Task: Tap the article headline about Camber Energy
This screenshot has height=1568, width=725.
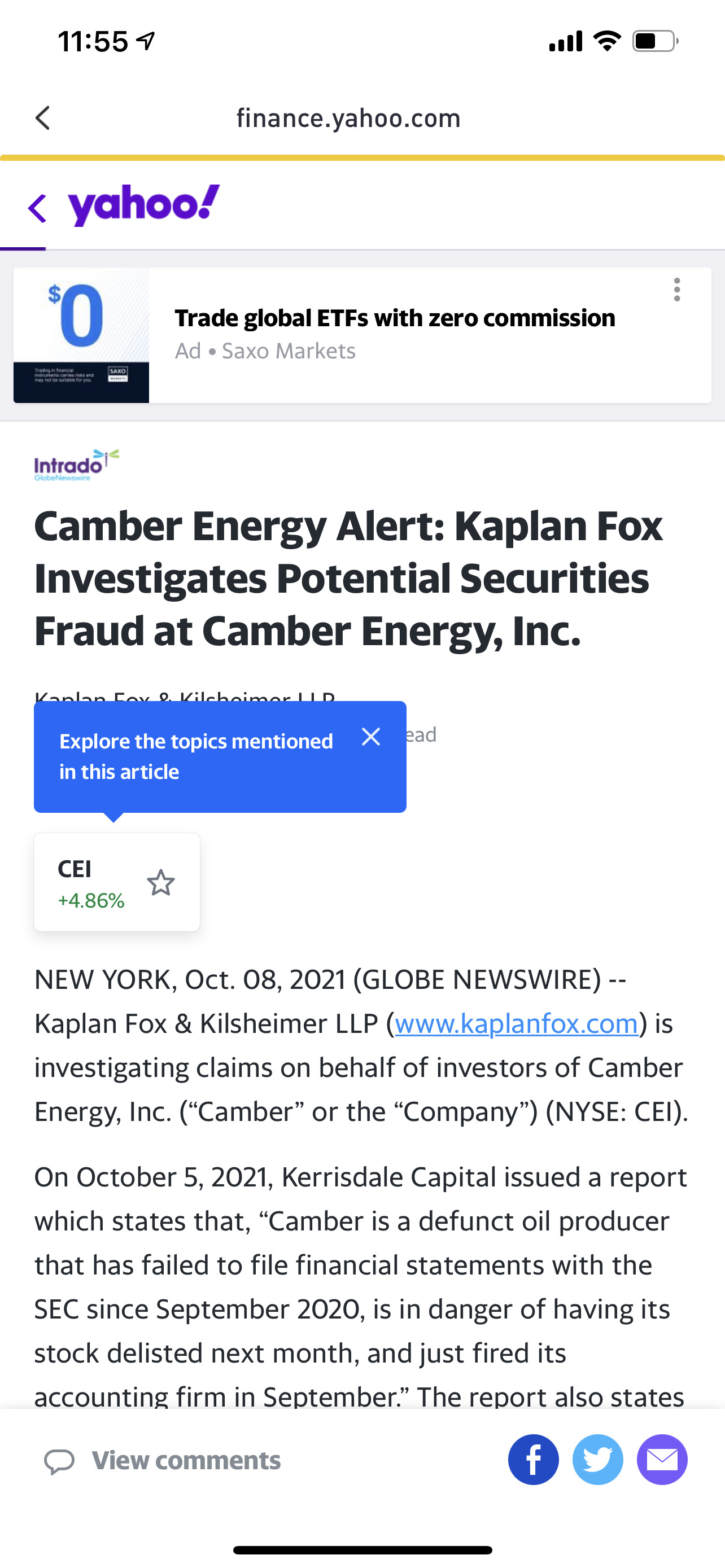Action: (x=348, y=577)
